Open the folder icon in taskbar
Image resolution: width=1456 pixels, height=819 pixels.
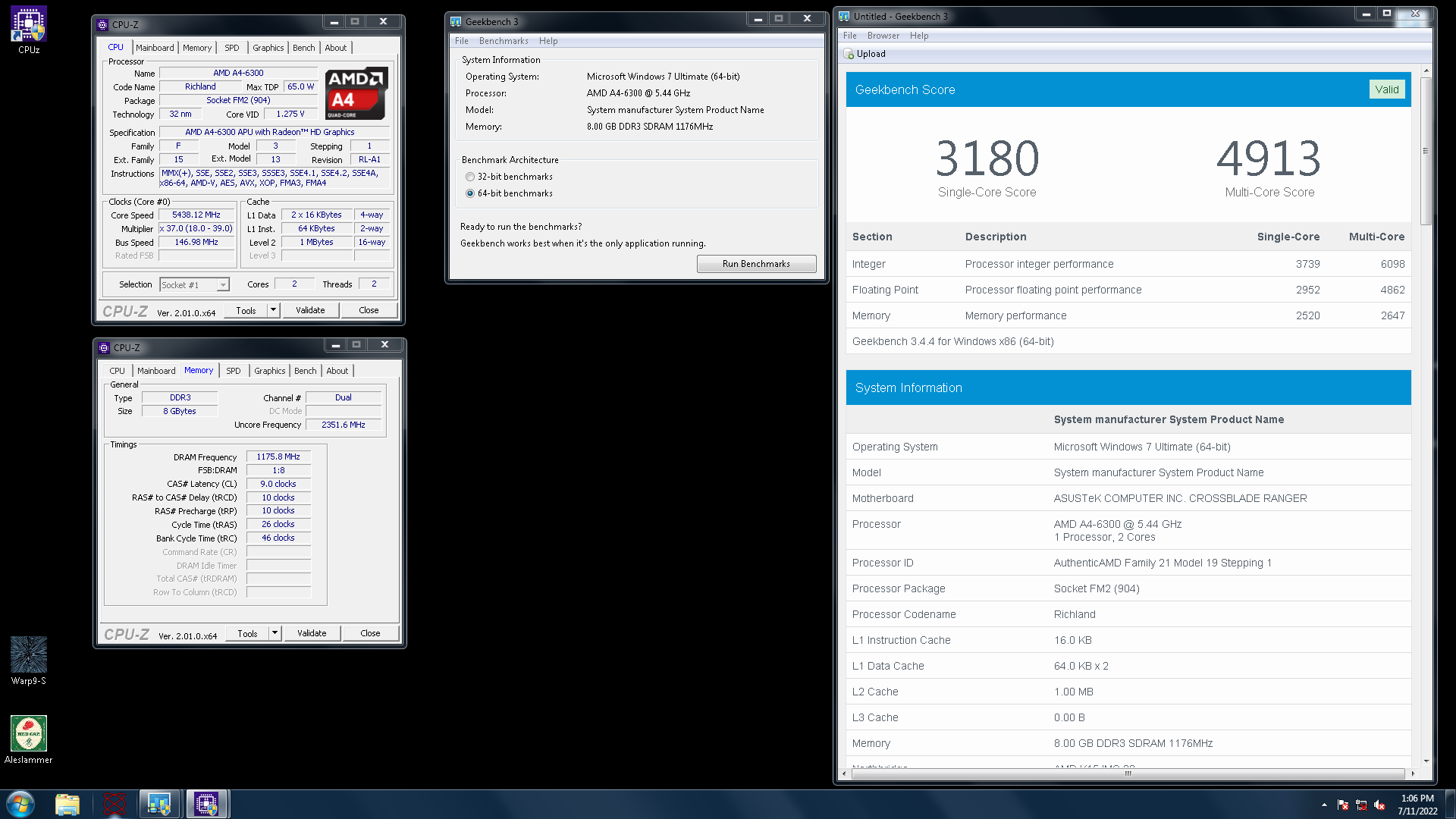click(x=67, y=804)
